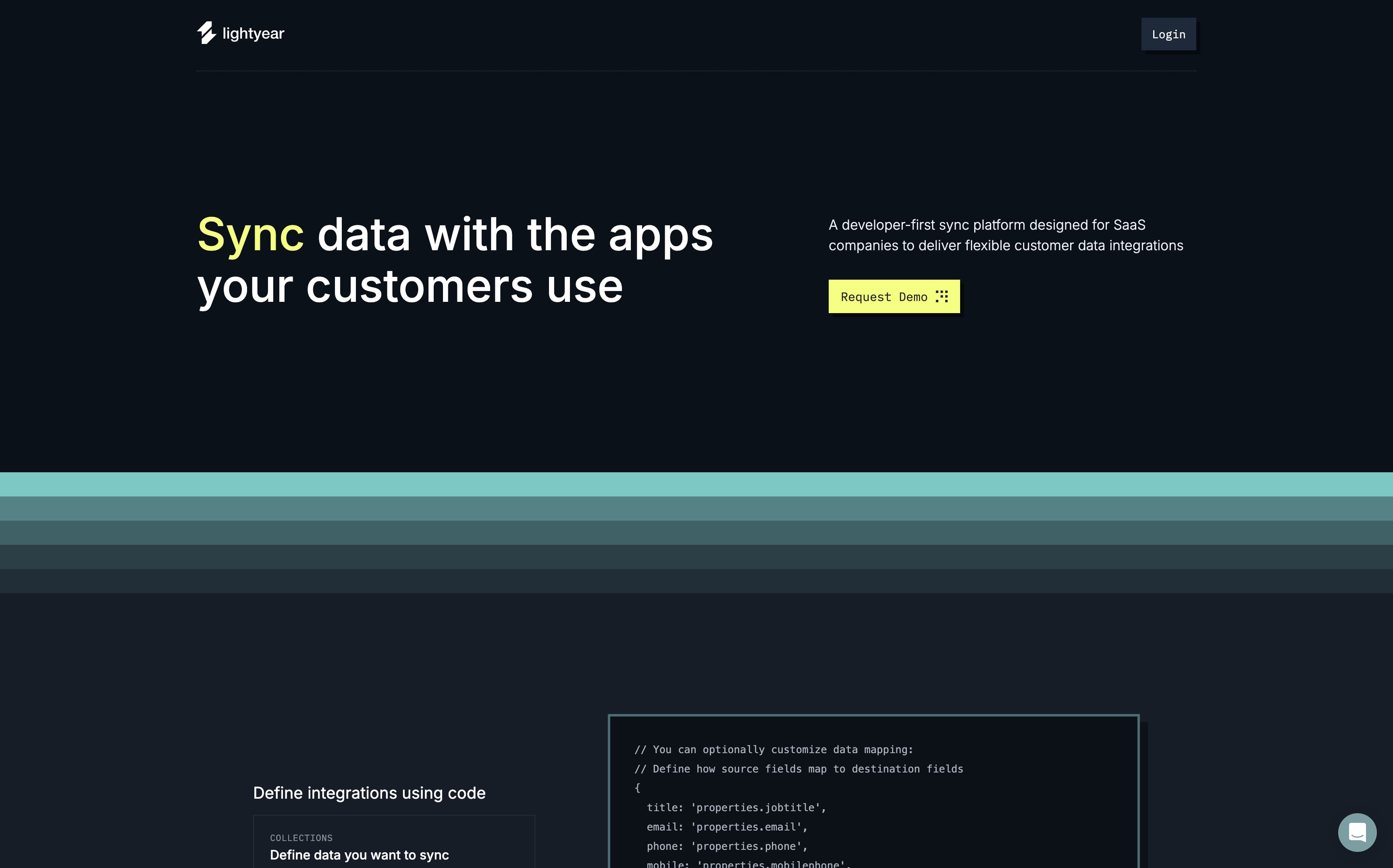This screenshot has width=1393, height=868.
Task: Click the yellow 'Sync' headline word
Action: 250,234
